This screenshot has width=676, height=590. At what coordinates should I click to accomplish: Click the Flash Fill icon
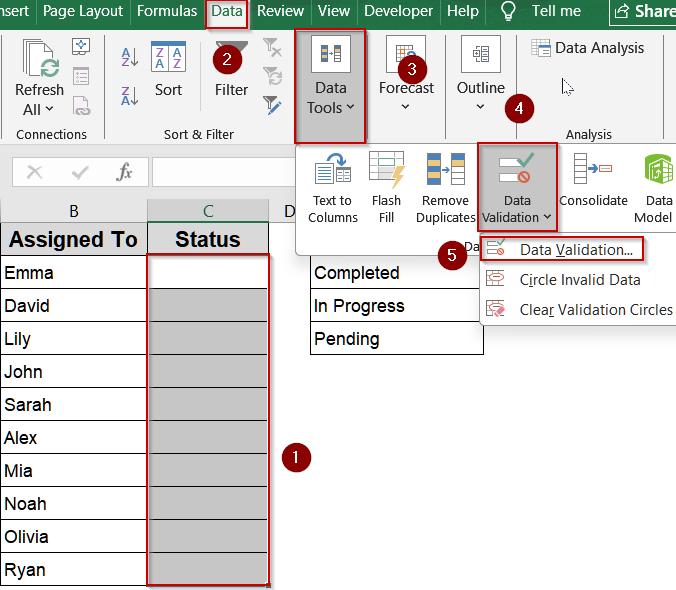coord(387,169)
